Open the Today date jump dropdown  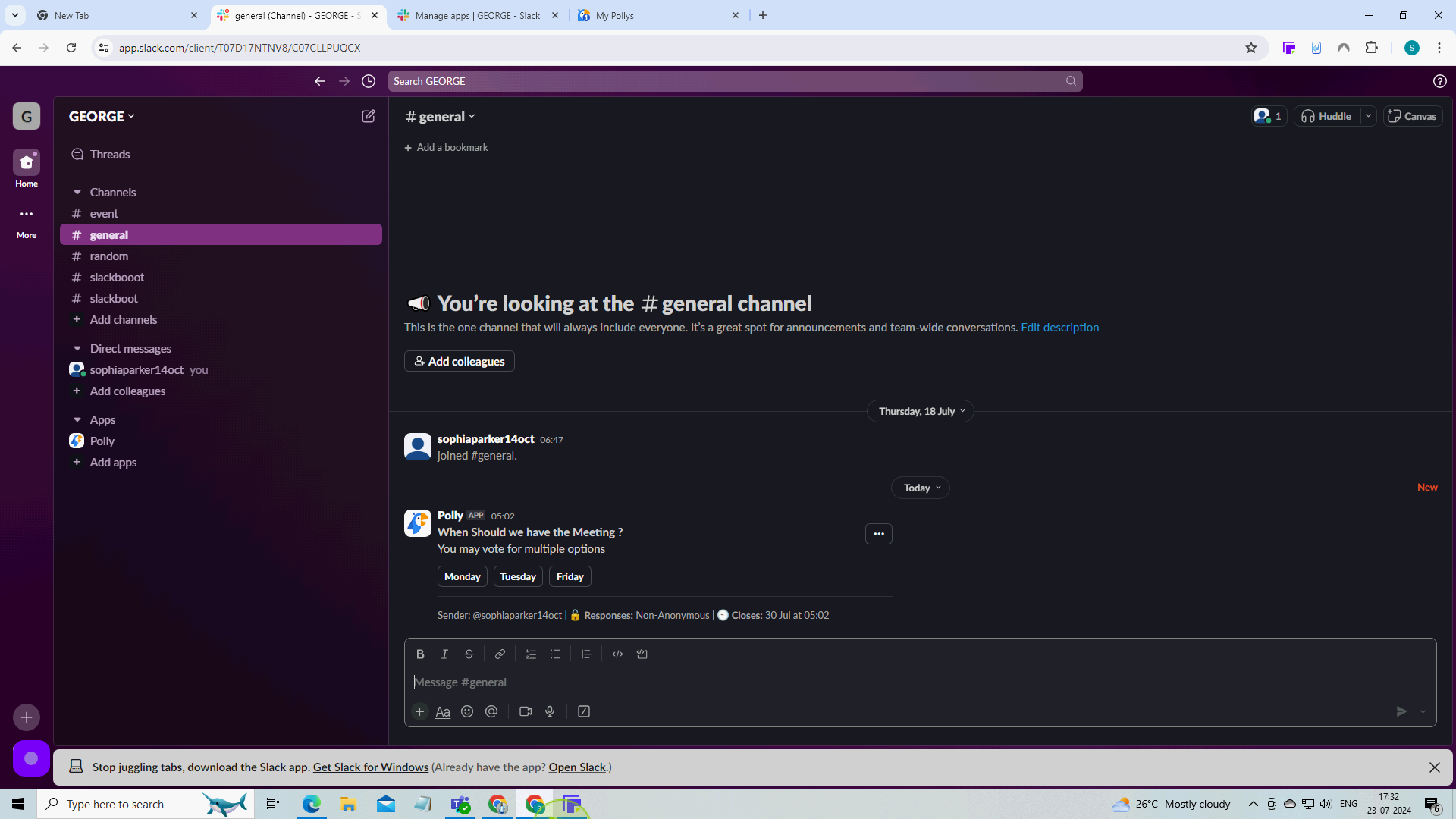(921, 488)
